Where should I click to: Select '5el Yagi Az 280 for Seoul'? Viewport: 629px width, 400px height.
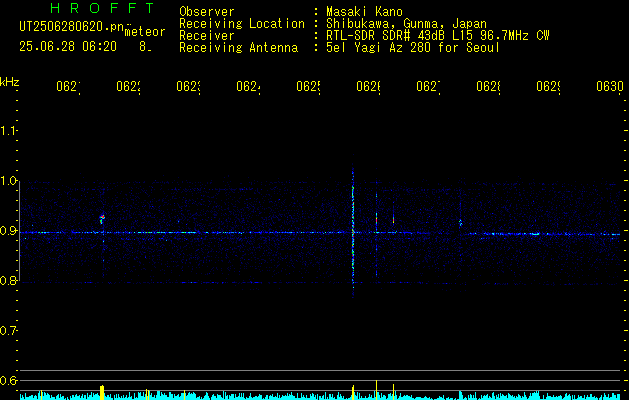click(413, 48)
